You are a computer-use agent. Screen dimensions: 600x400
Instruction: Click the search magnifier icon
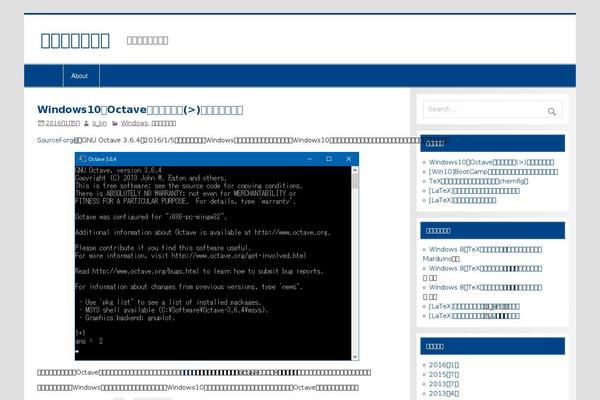tap(551, 111)
